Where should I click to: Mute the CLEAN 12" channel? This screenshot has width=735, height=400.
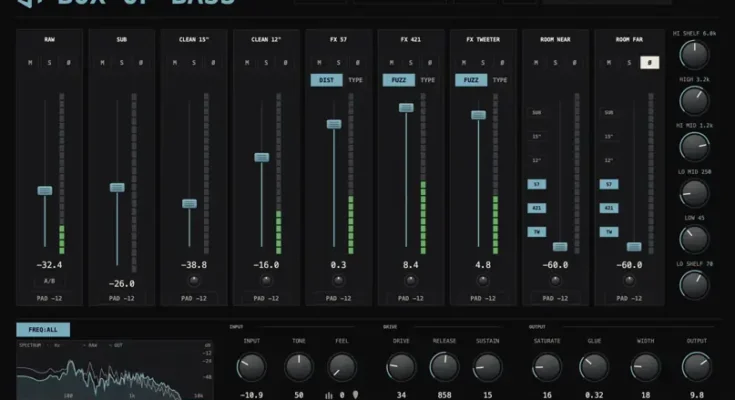(x=247, y=62)
